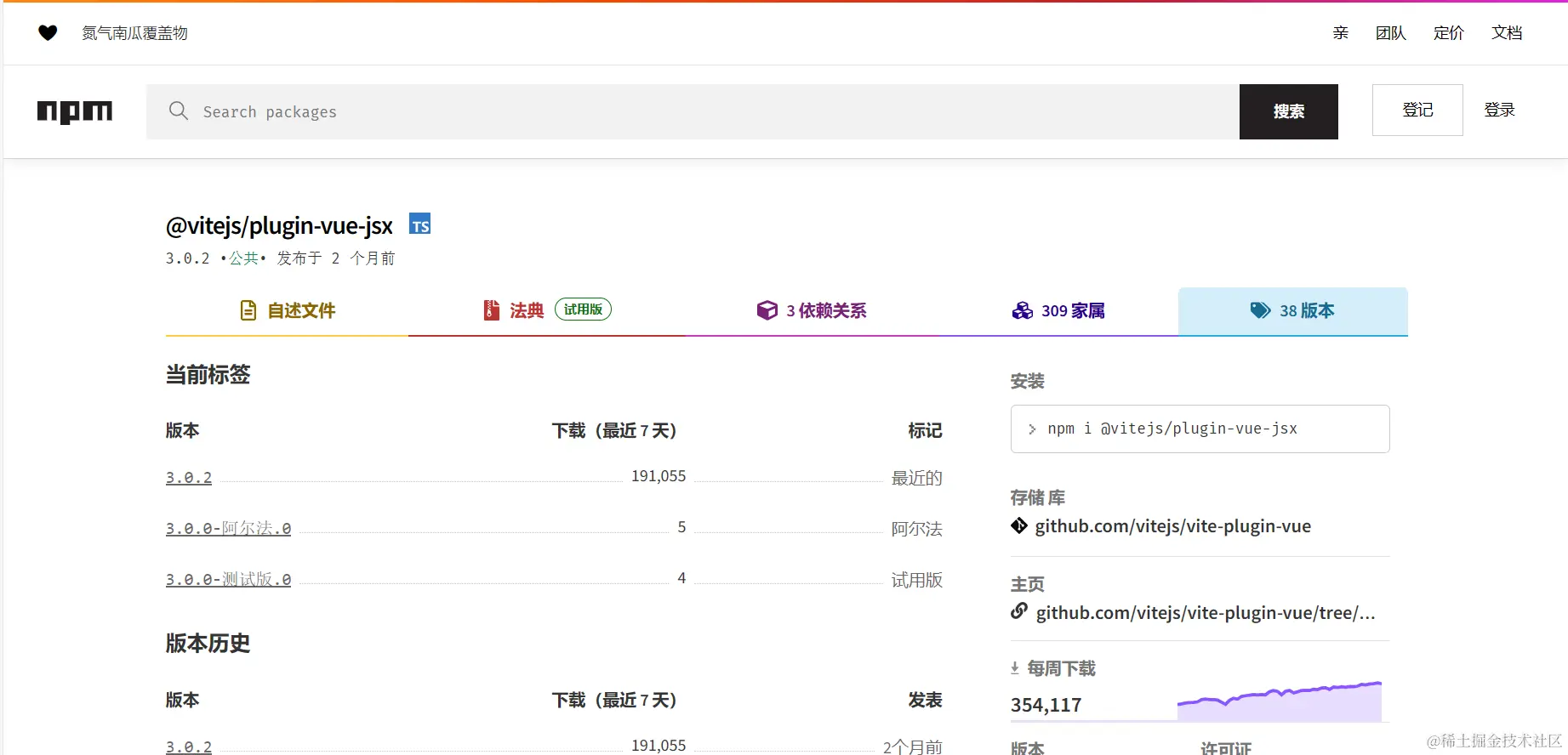The height and width of the screenshot is (755, 1568).
Task: Click the 公共 visibility label
Action: pos(243,258)
